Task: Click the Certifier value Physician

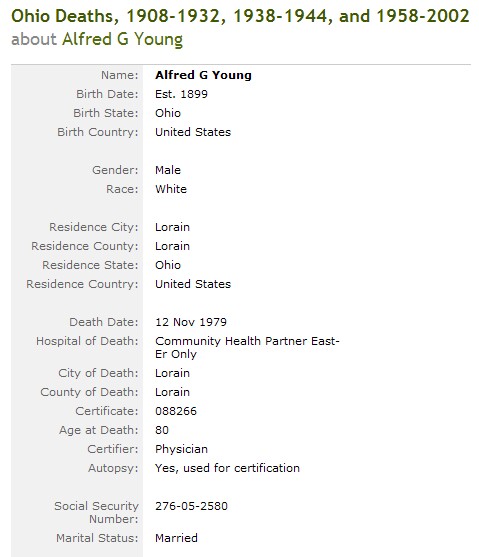Action: point(181,449)
